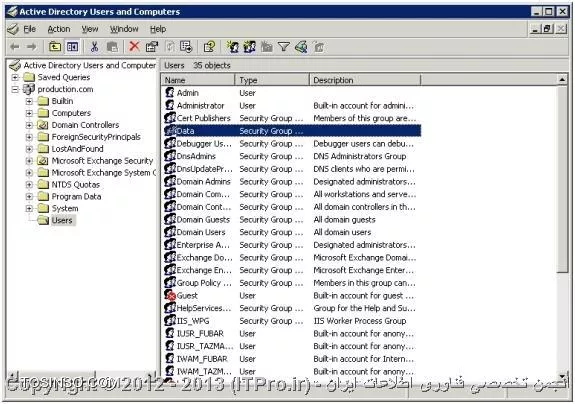This screenshot has width=575, height=404.
Task: Click the Help toolbar icon
Action: point(209,47)
